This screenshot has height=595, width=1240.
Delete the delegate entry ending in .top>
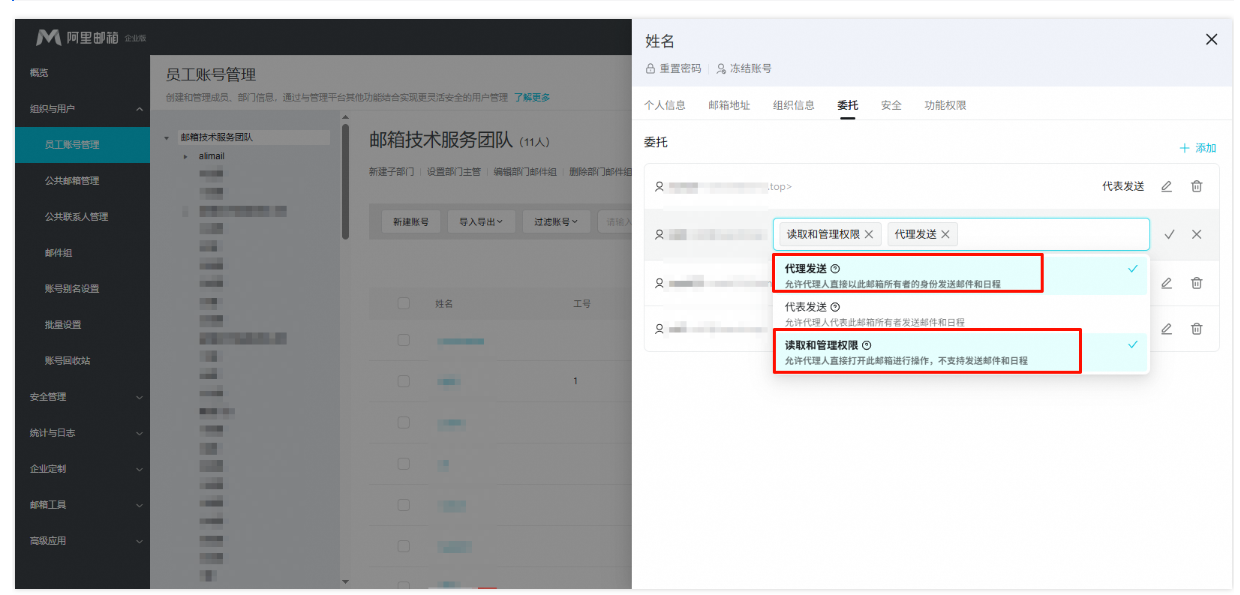[x=1196, y=186]
